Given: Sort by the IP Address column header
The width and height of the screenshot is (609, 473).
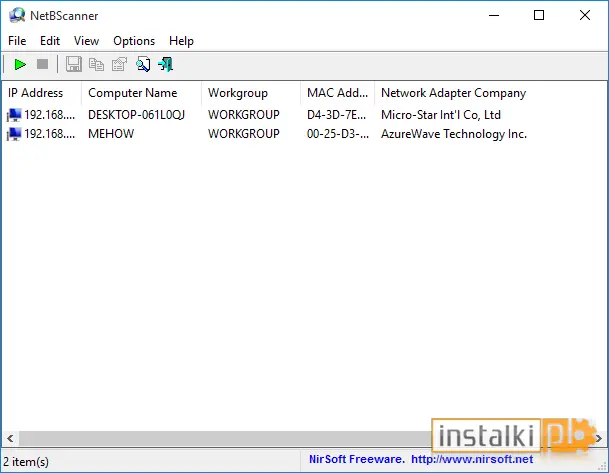Looking at the screenshot, I should [42, 93].
